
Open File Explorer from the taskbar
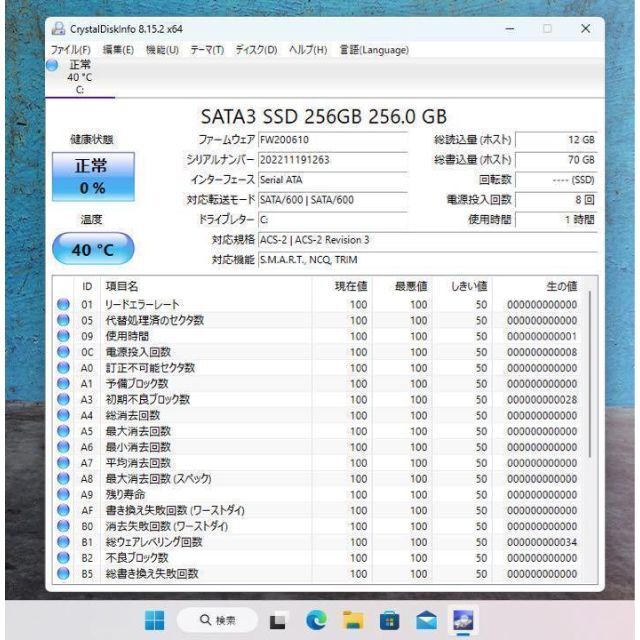353,620
